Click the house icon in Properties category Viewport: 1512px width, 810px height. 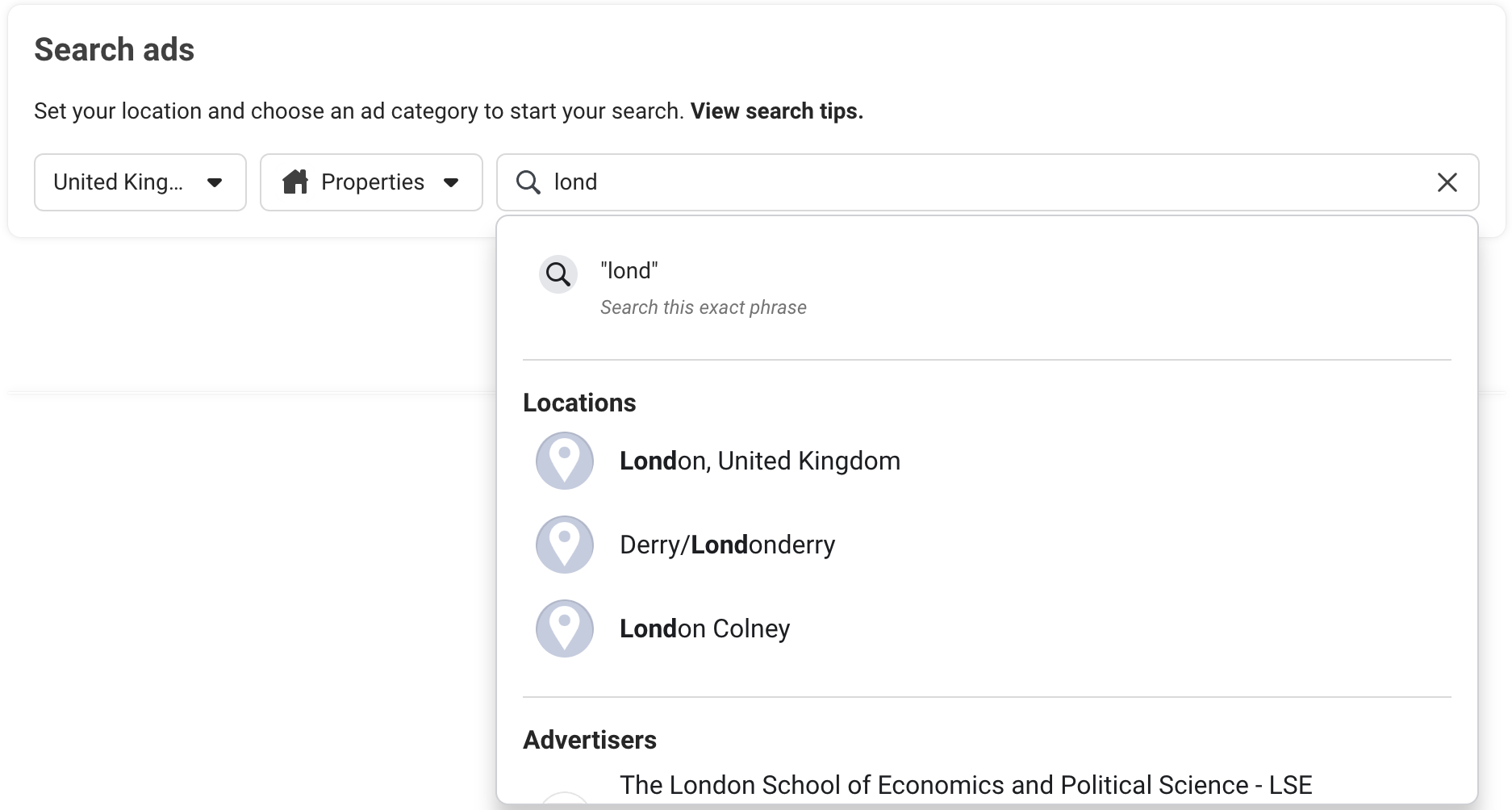pyautogui.click(x=295, y=182)
